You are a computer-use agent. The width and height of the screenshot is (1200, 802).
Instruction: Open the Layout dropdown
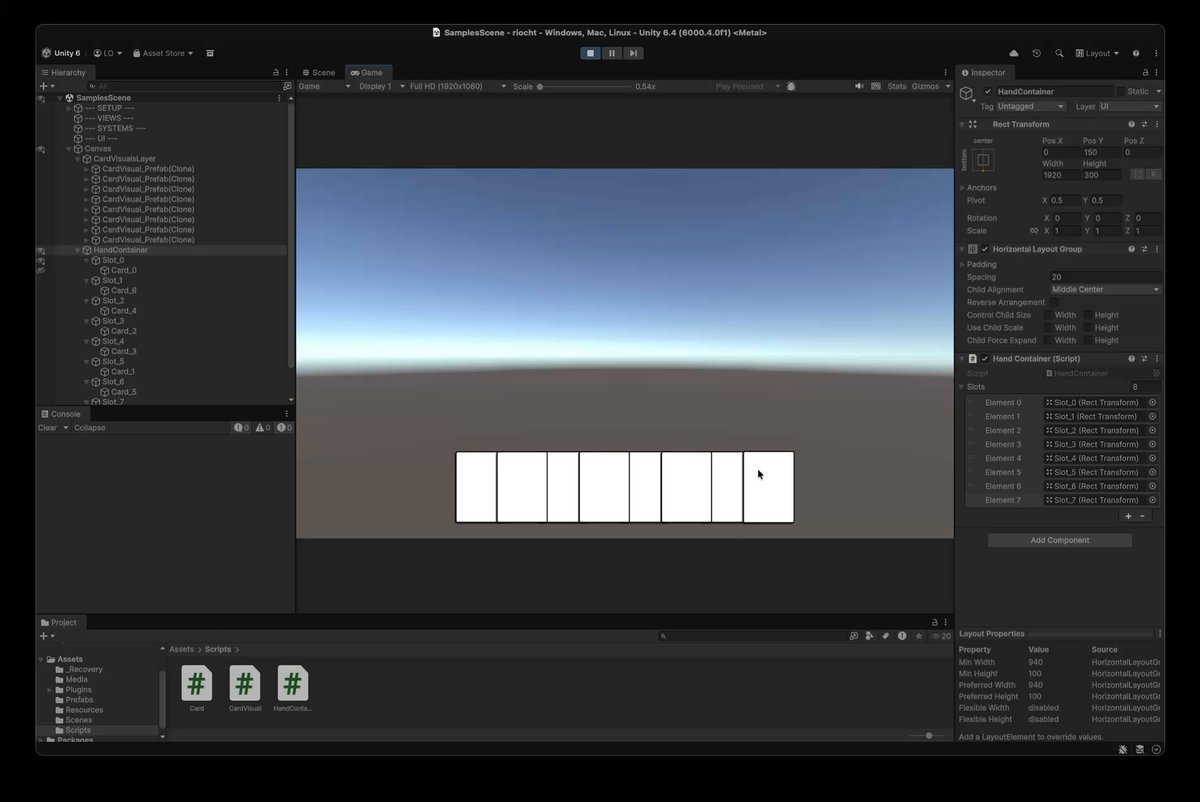(x=1099, y=53)
